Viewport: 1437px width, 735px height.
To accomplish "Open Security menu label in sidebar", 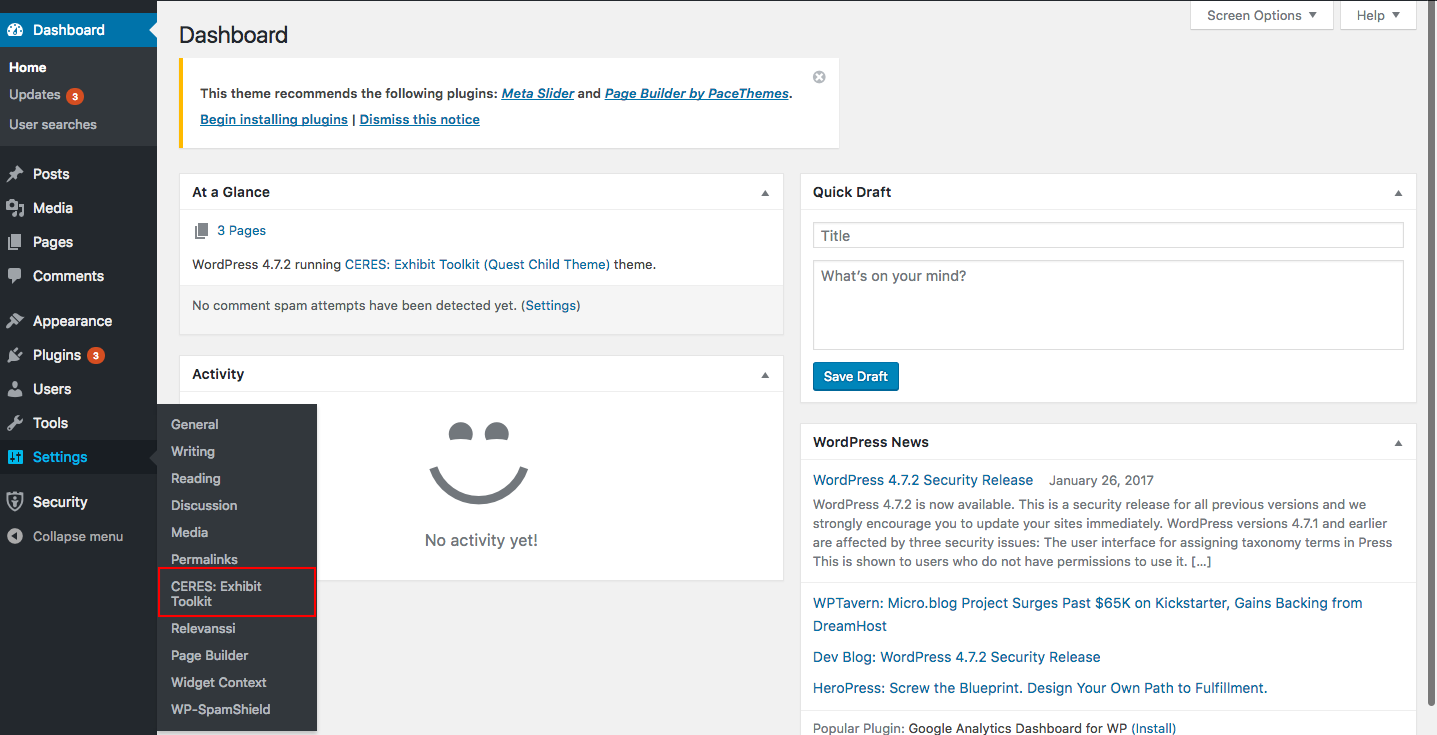I will tap(60, 502).
